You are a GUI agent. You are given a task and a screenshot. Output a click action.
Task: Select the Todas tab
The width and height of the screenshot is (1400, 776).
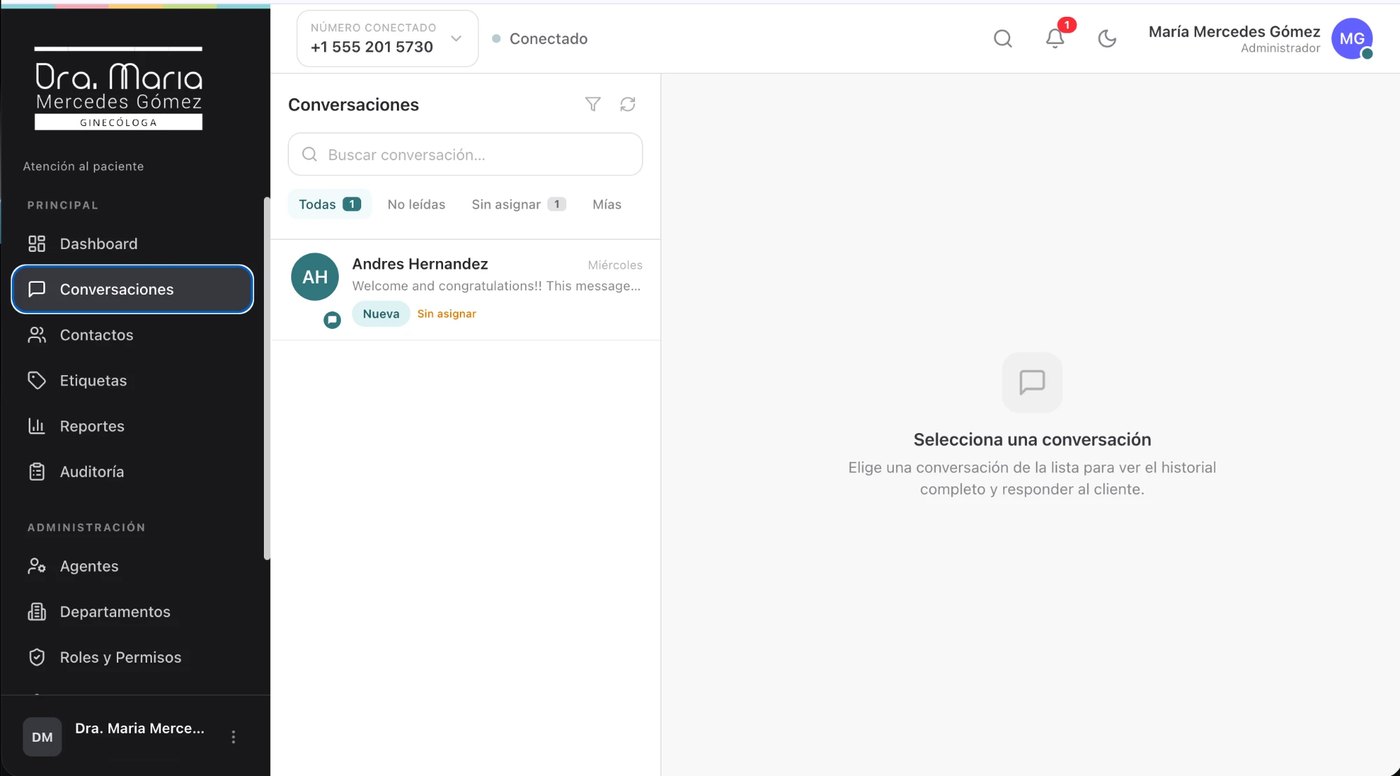point(329,204)
